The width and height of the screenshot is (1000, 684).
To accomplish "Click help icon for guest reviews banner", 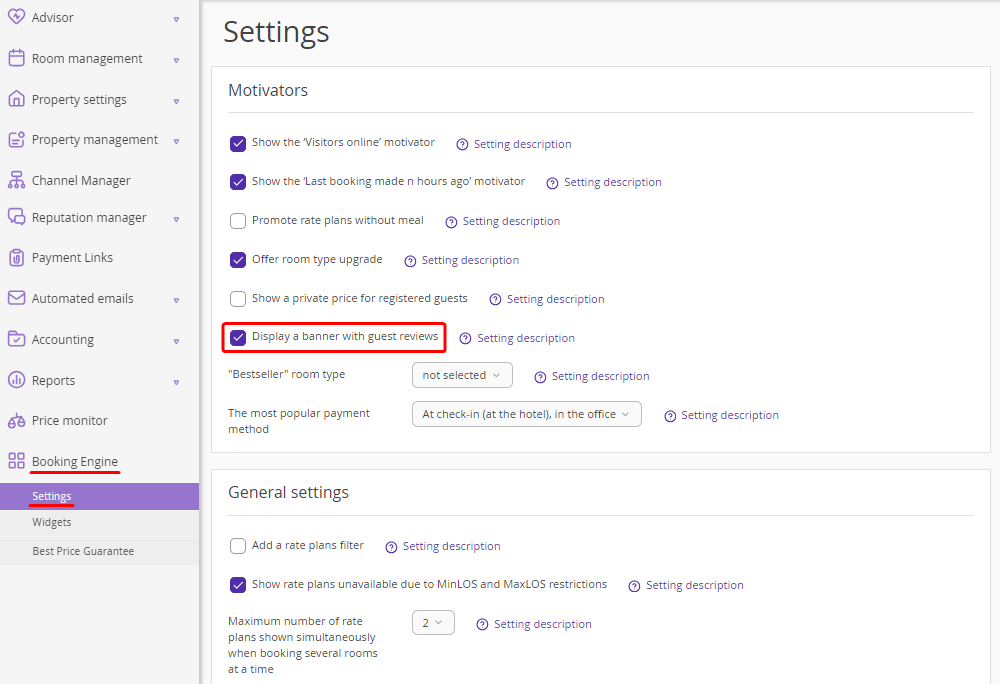I will point(466,338).
